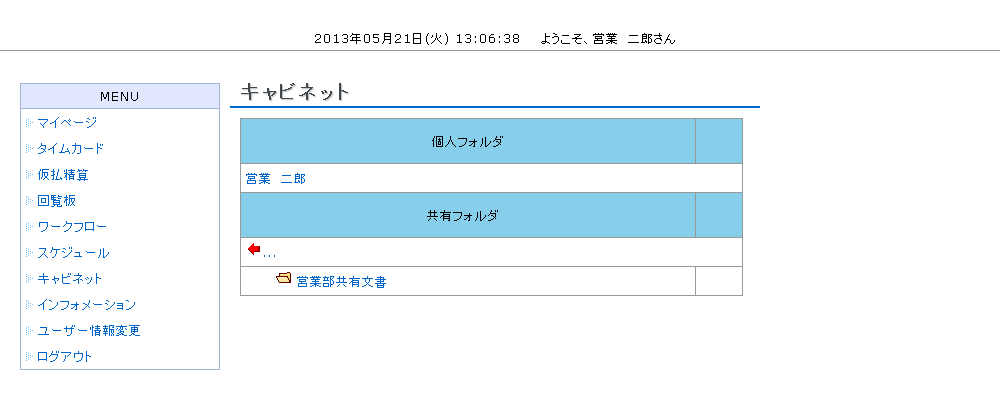Click the 営業部共有文書 folder icon
The width and height of the screenshot is (1000, 400).
[x=284, y=278]
